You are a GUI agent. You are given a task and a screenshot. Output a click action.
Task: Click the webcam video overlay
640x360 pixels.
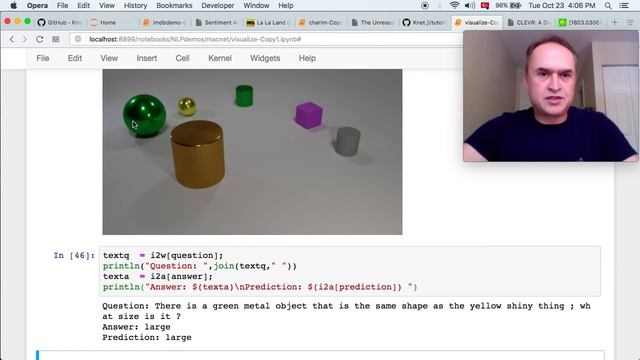(x=551, y=96)
